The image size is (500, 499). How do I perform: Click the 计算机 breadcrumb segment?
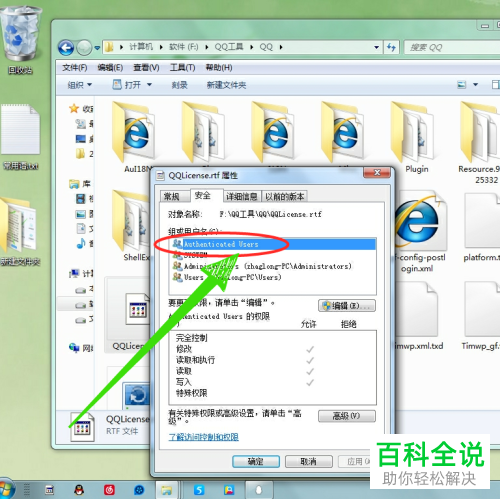(x=141, y=47)
